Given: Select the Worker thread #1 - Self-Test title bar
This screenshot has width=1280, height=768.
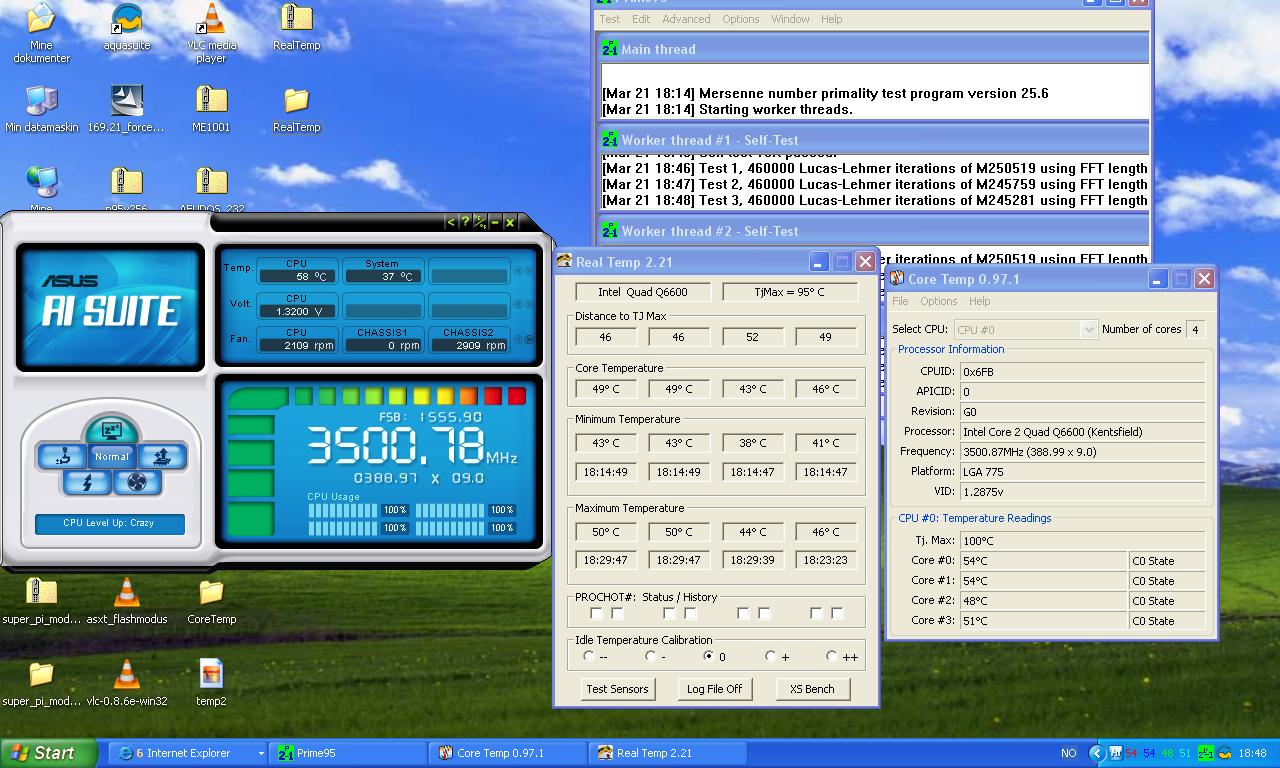Looking at the screenshot, I should (873, 140).
